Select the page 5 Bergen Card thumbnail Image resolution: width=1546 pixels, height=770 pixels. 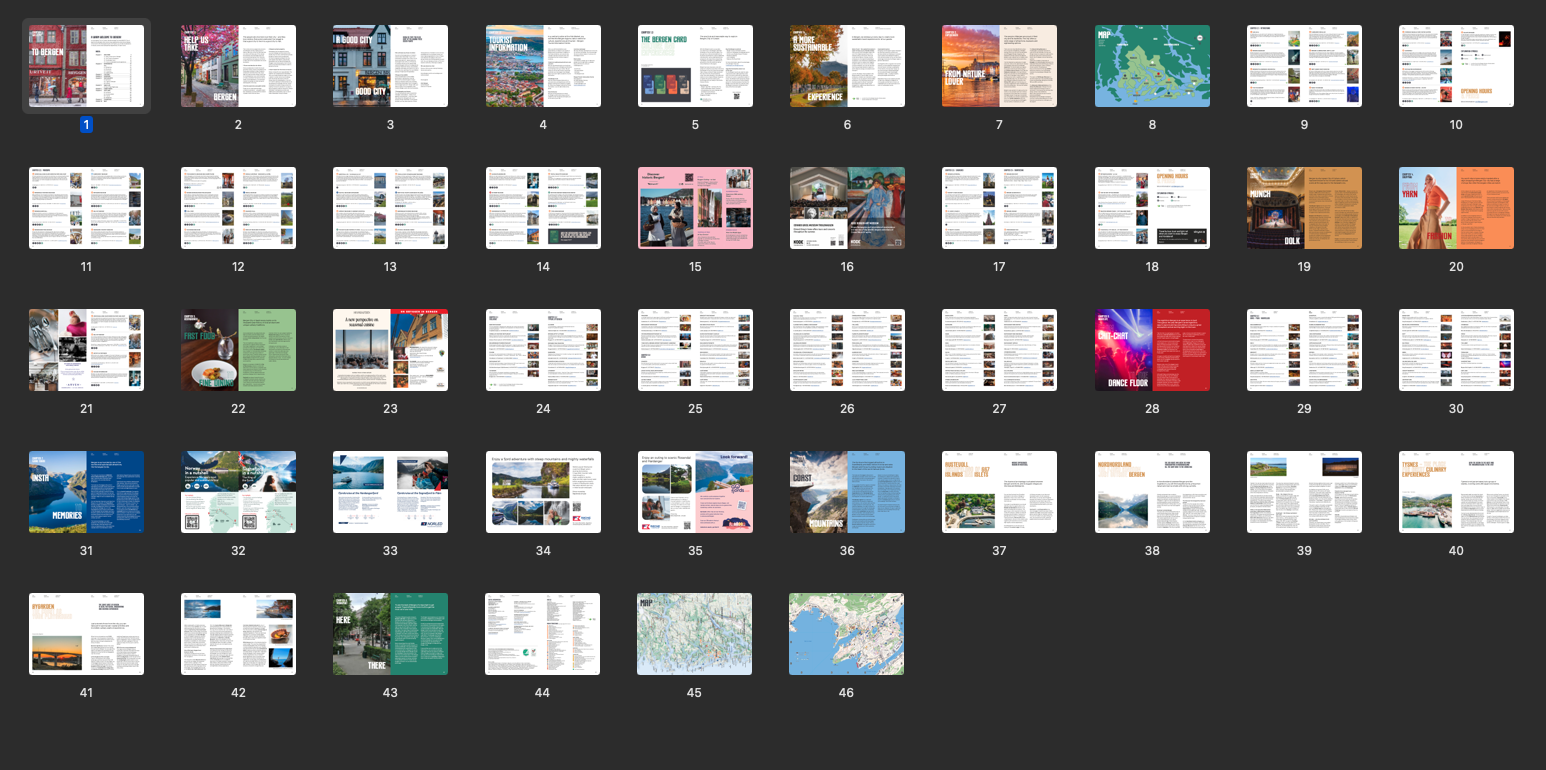point(694,66)
